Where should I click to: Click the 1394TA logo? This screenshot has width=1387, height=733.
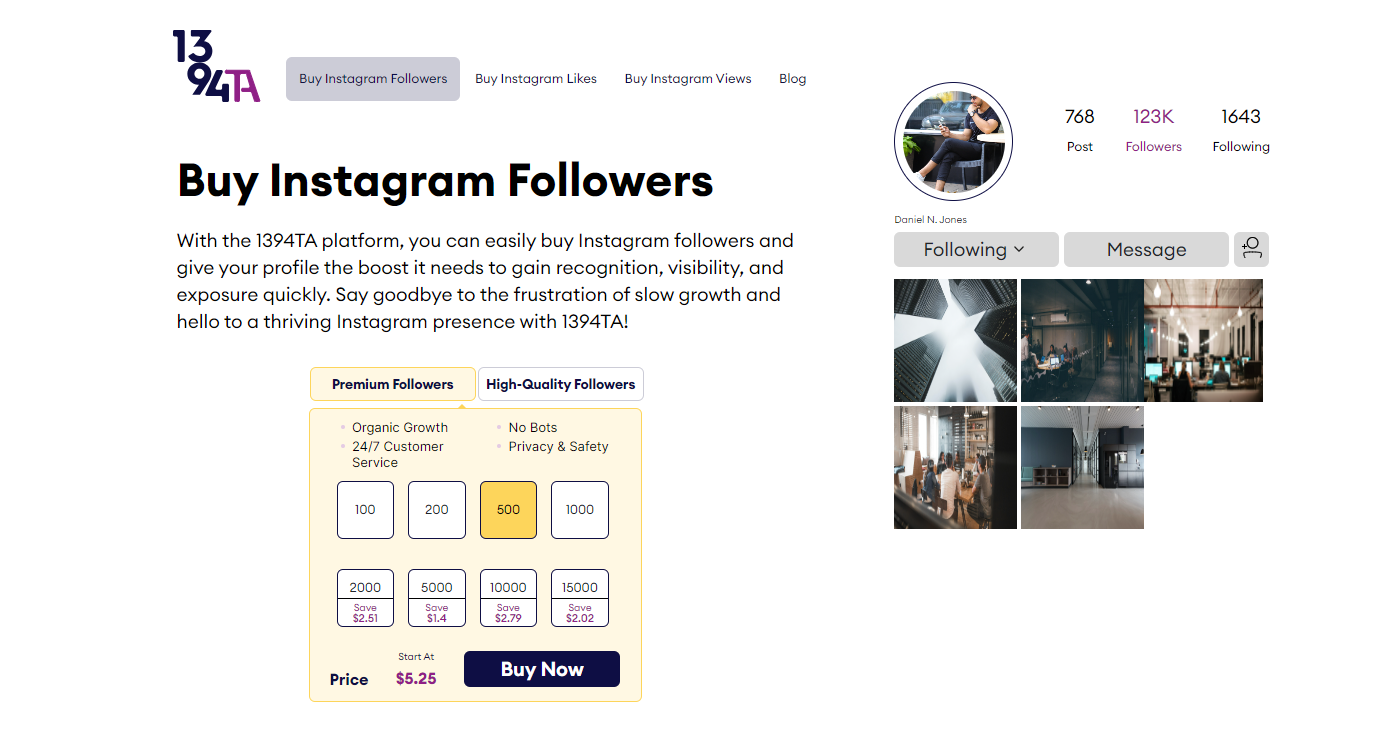[216, 66]
